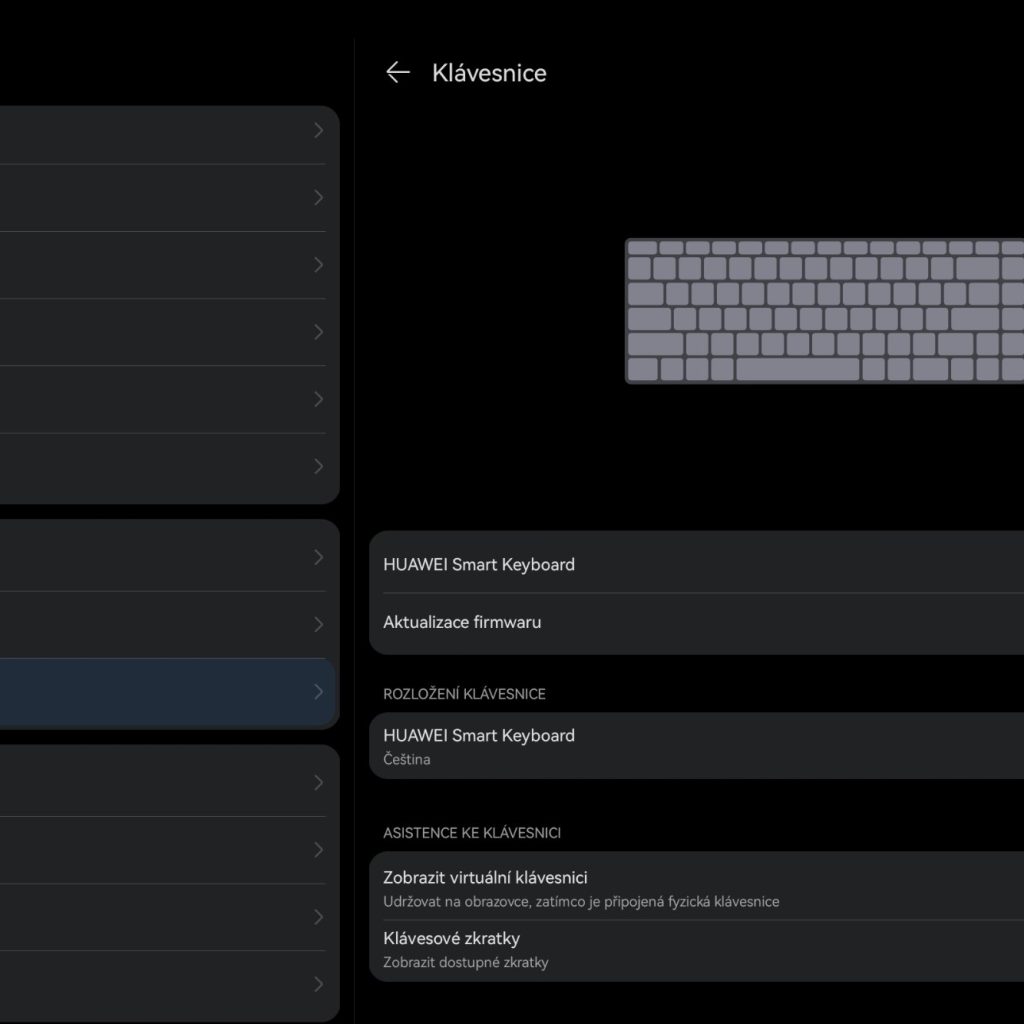This screenshot has width=1024, height=1024.
Task: Click the chevron of the second row in the top sidebar group
Action: [318, 198]
